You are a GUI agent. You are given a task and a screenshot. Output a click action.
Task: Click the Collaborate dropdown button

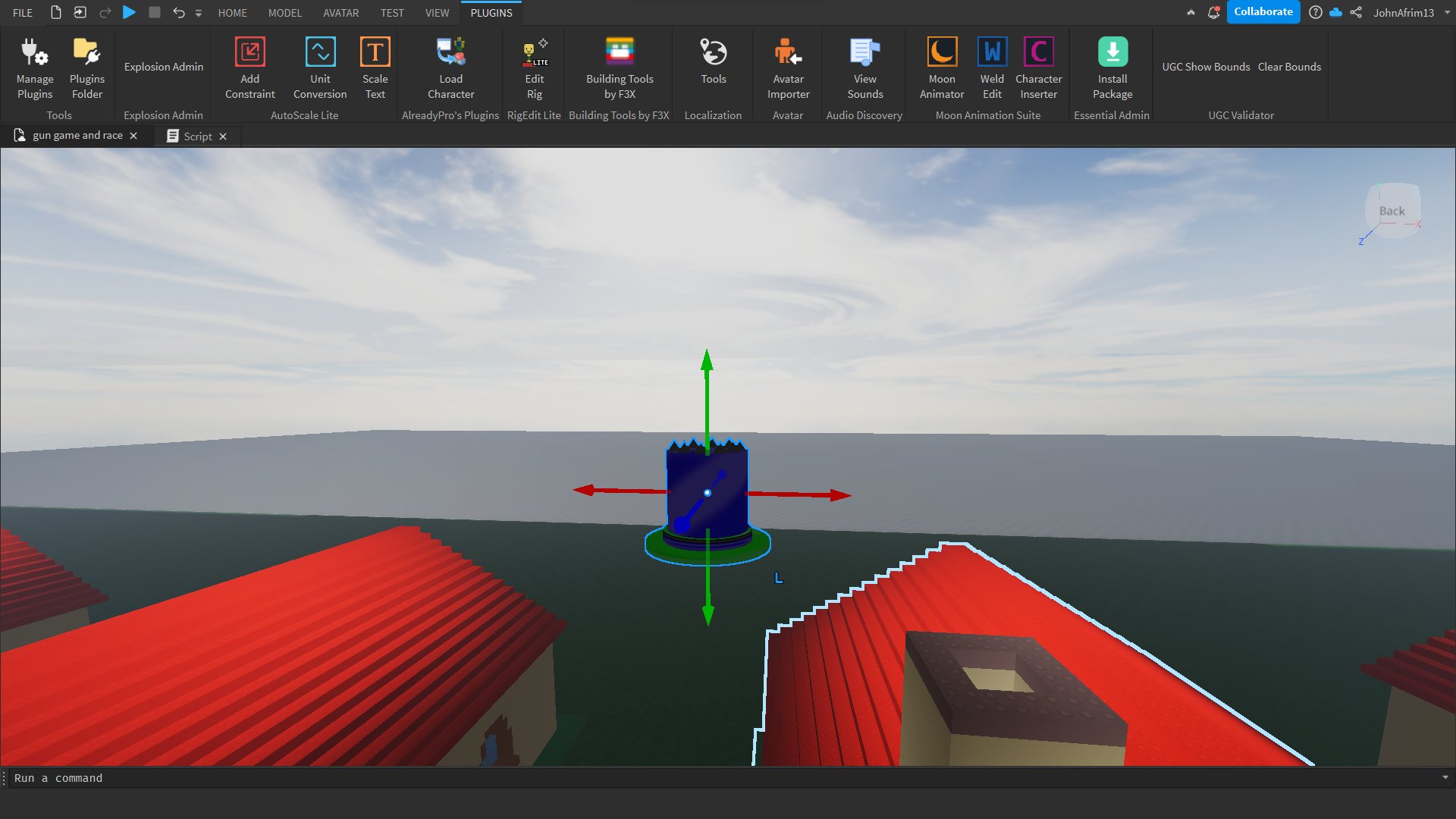[1264, 11]
